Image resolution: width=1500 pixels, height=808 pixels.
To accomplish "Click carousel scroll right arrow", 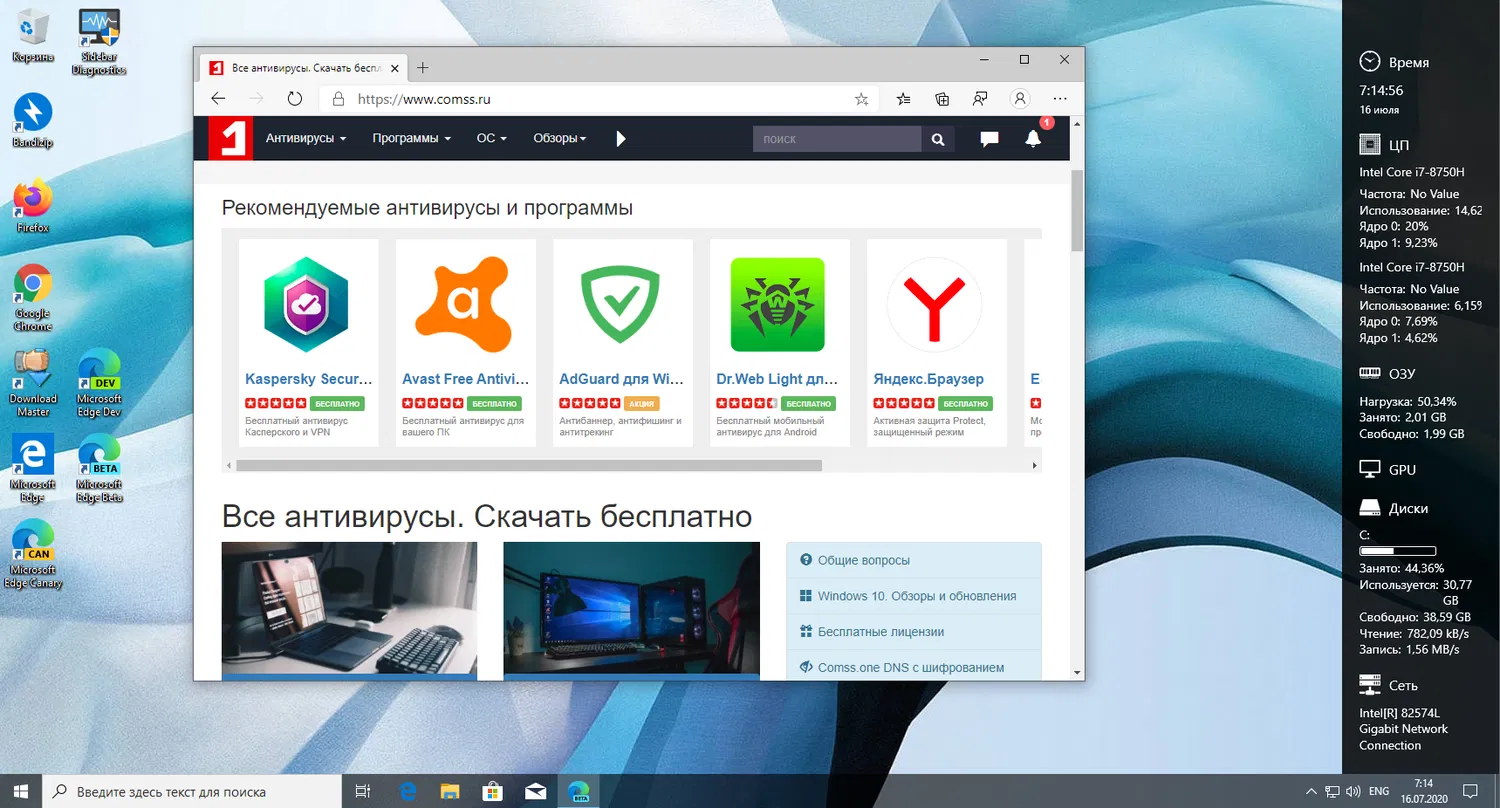I will (x=1034, y=465).
